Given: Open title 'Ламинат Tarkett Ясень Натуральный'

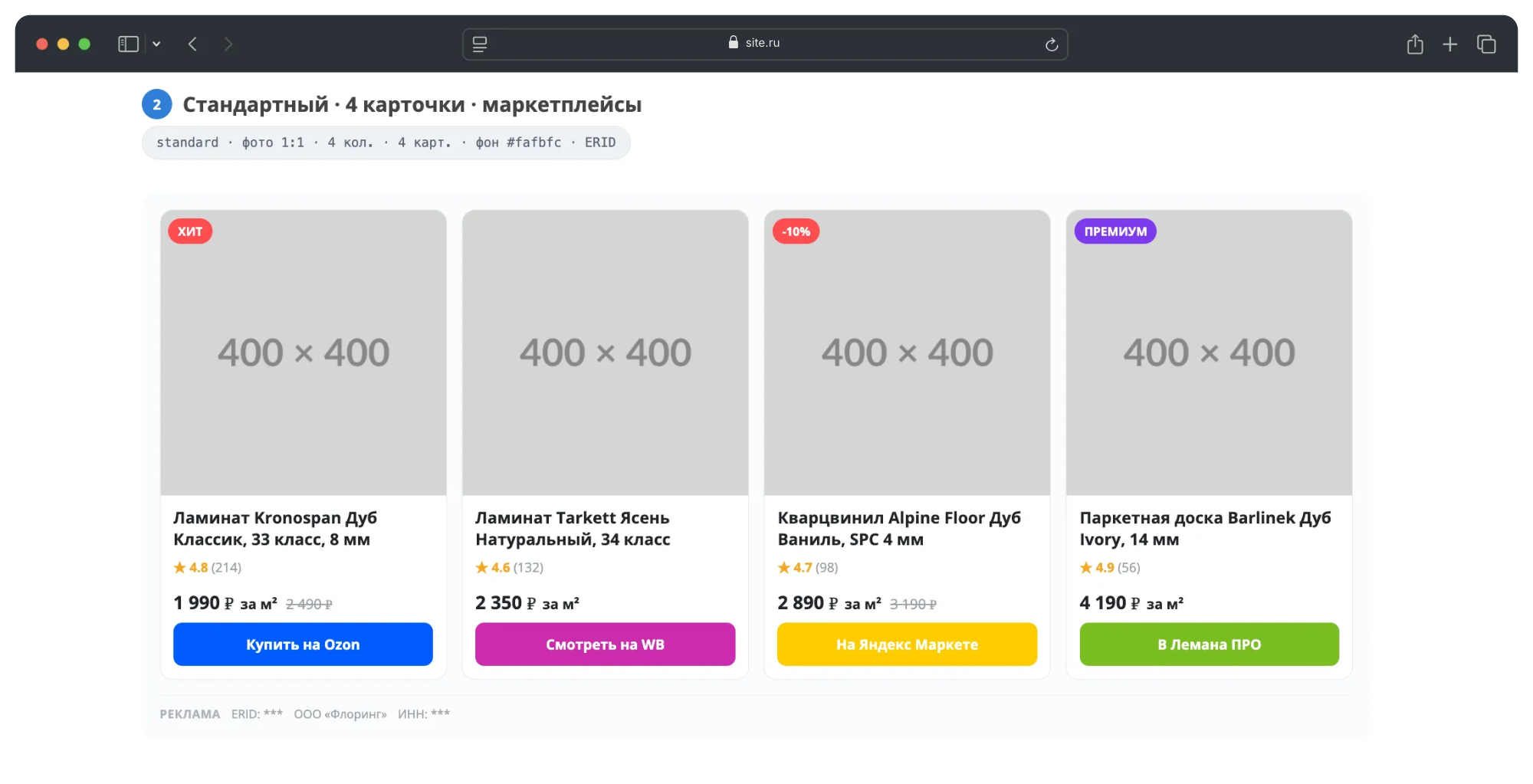Looking at the screenshot, I should [x=573, y=529].
